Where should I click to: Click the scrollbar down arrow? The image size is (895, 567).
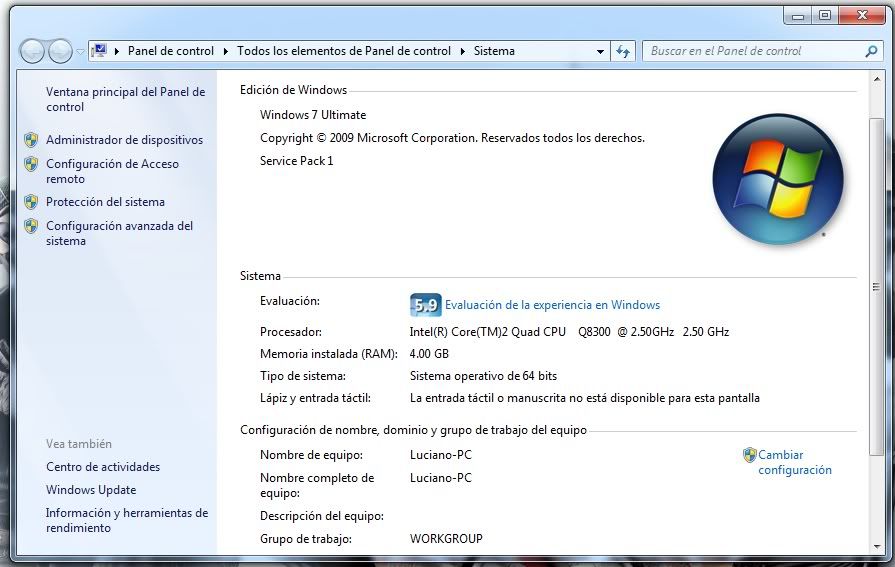[877, 546]
